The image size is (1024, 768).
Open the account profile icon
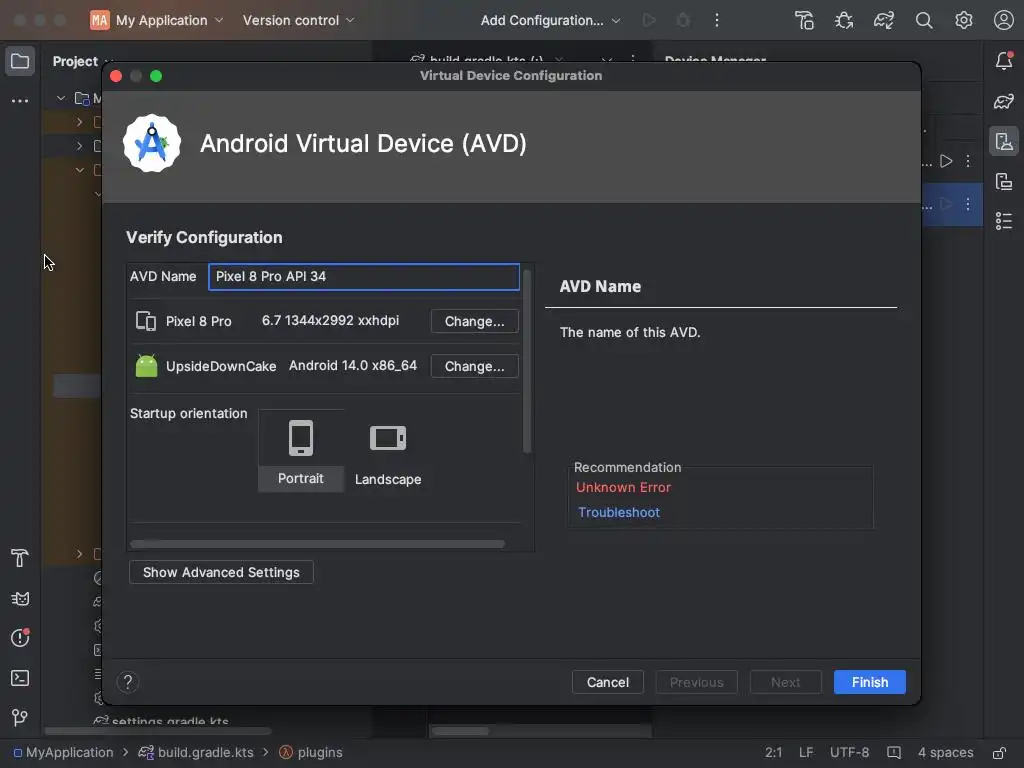[x=1003, y=20]
